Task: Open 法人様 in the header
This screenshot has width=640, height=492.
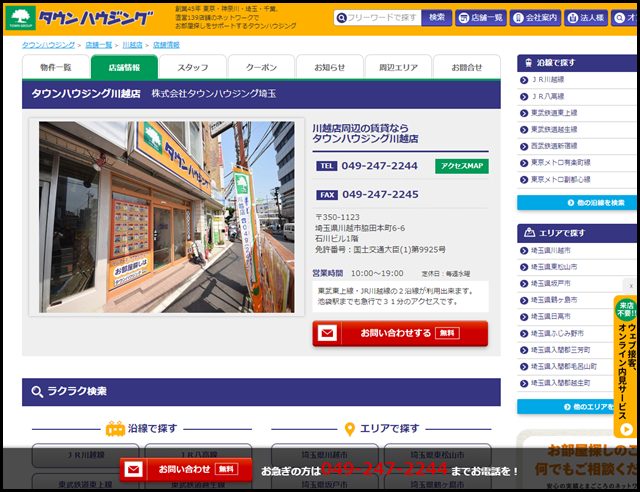Action: (x=586, y=18)
